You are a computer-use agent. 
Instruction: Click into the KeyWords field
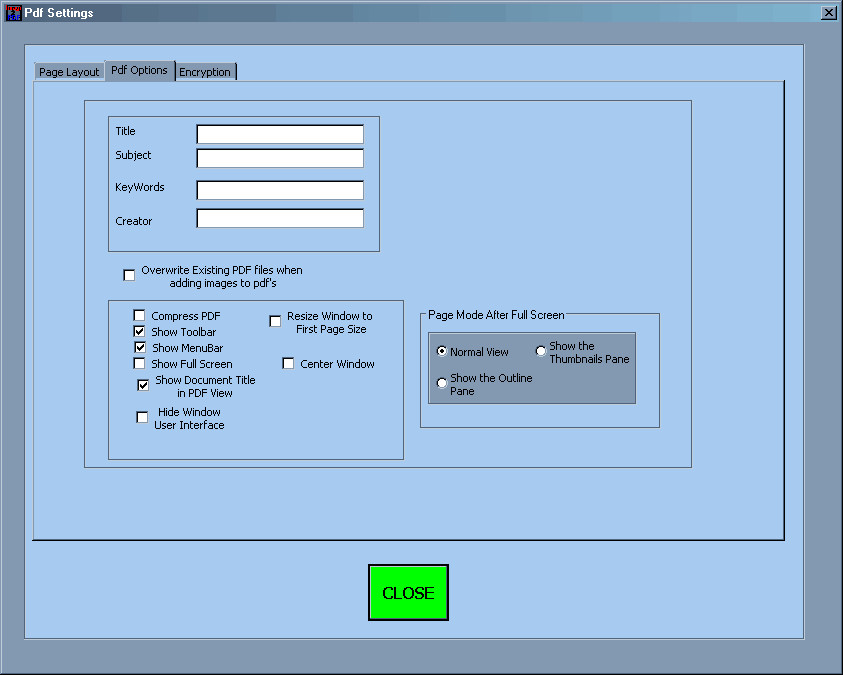(280, 190)
